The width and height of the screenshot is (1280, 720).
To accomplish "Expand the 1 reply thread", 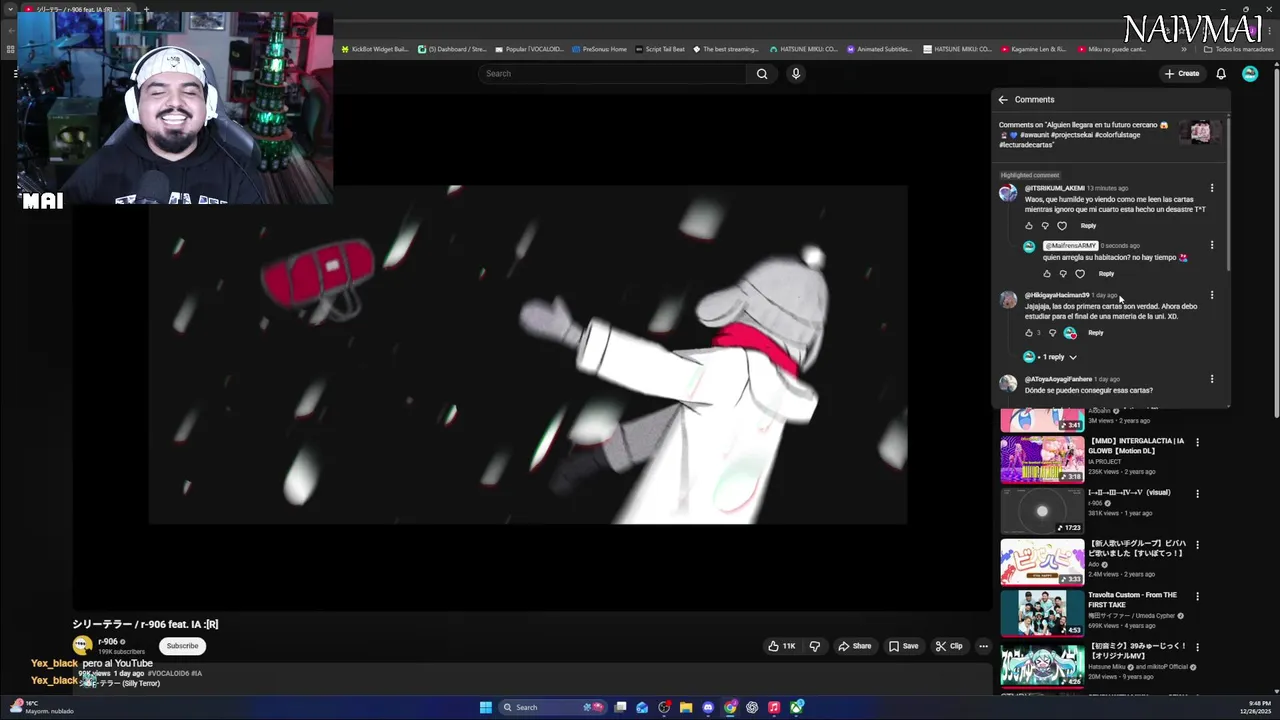I will tap(1051, 357).
